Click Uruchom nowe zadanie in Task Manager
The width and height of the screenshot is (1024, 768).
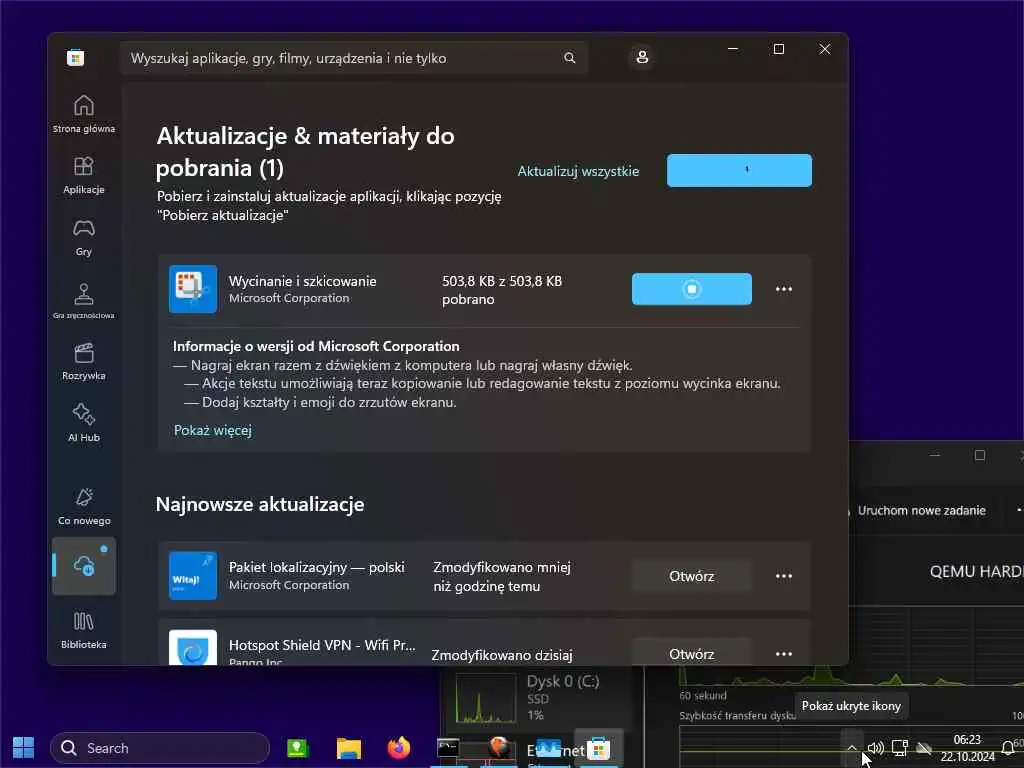[921, 511]
